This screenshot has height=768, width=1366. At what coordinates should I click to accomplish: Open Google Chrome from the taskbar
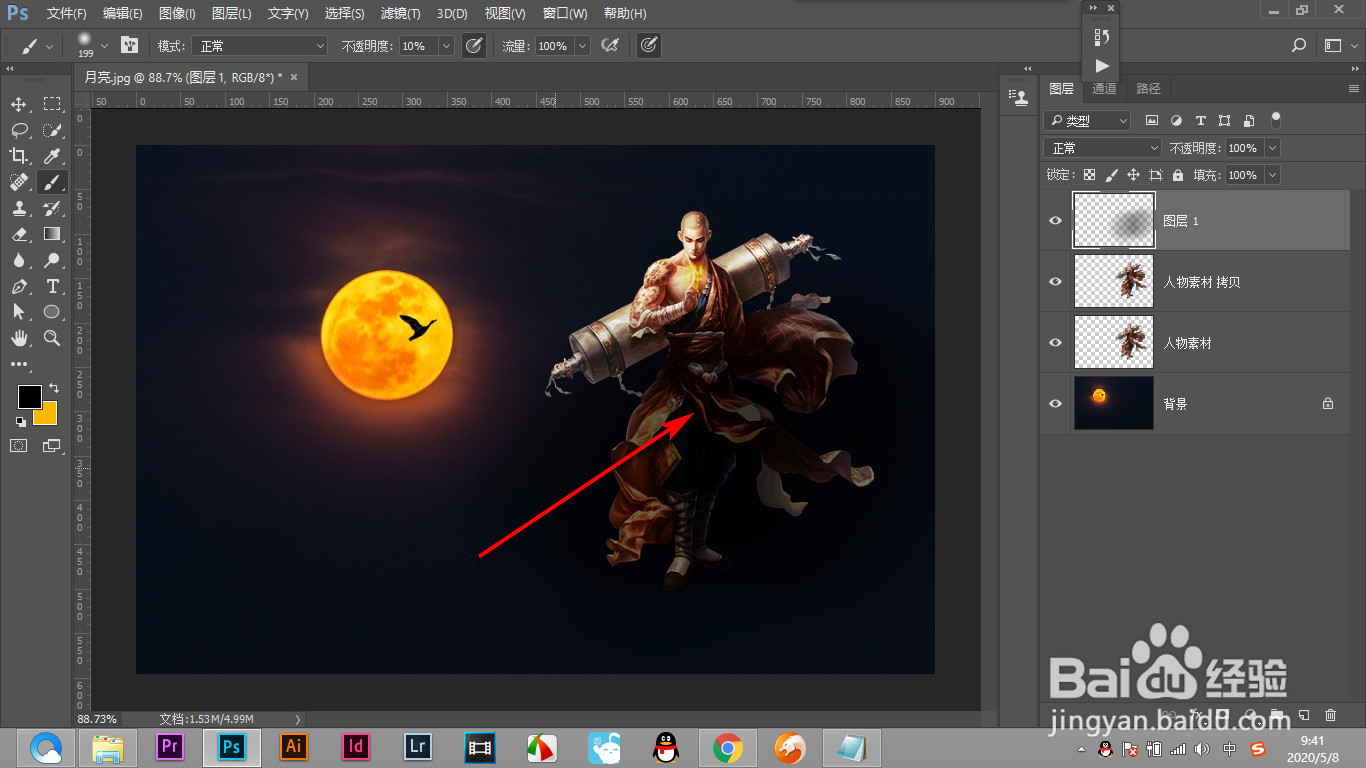(x=727, y=747)
